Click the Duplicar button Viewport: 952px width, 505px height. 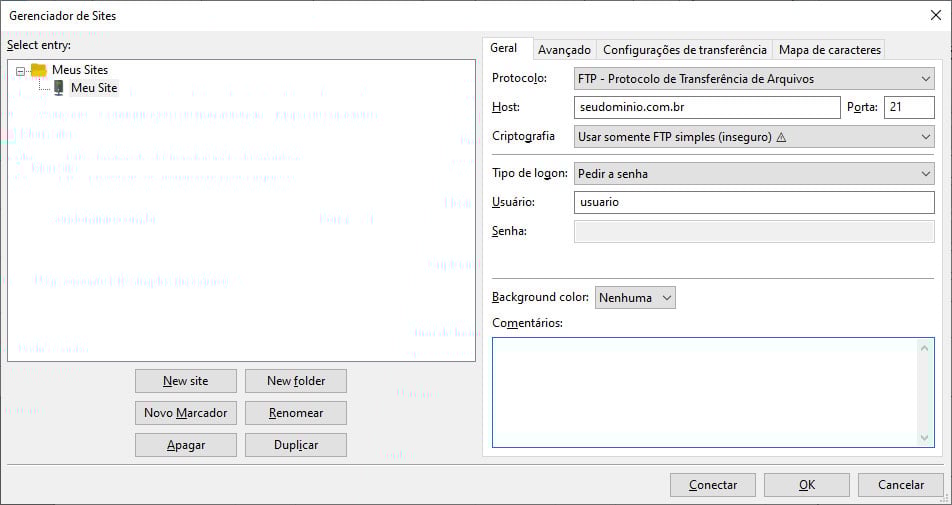[296, 445]
